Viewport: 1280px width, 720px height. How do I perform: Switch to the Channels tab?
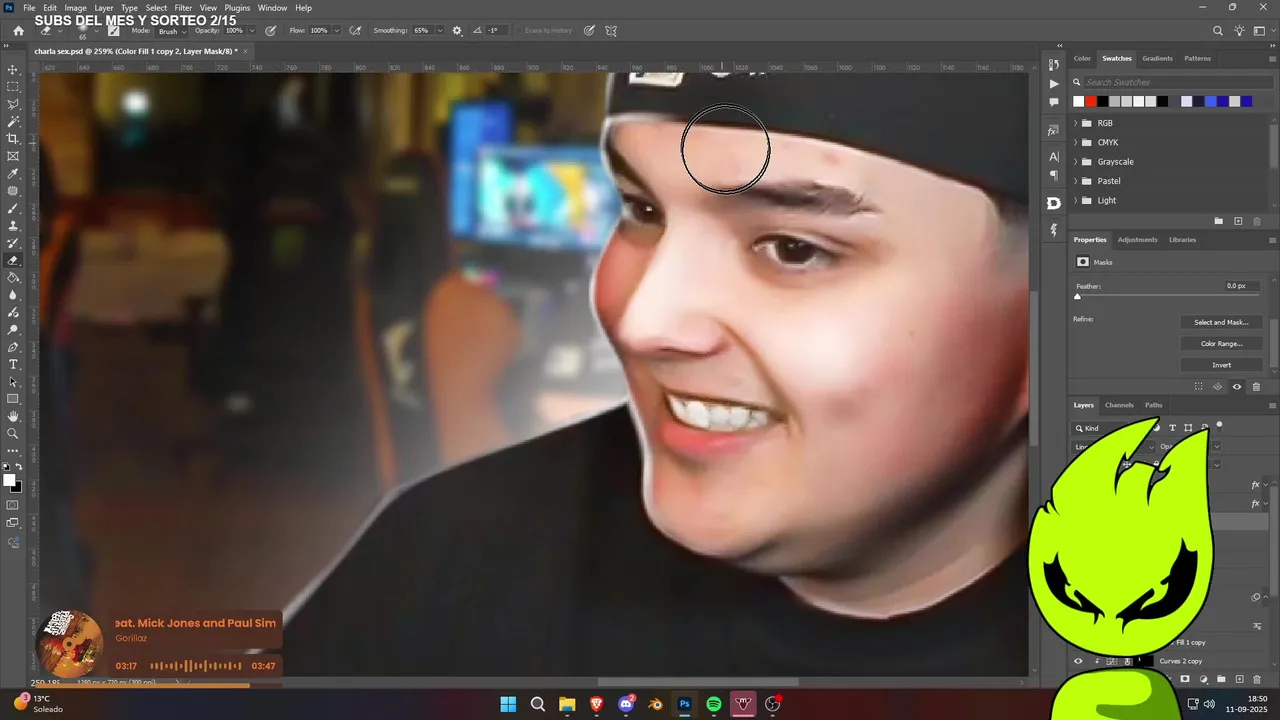point(1119,405)
